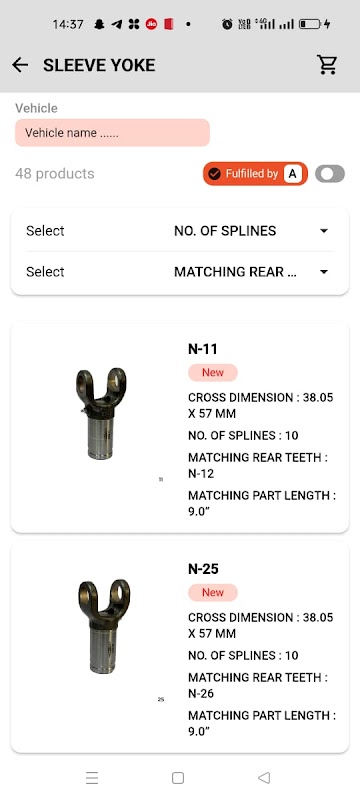Select the N-11 sleeve yoke image

point(101,413)
